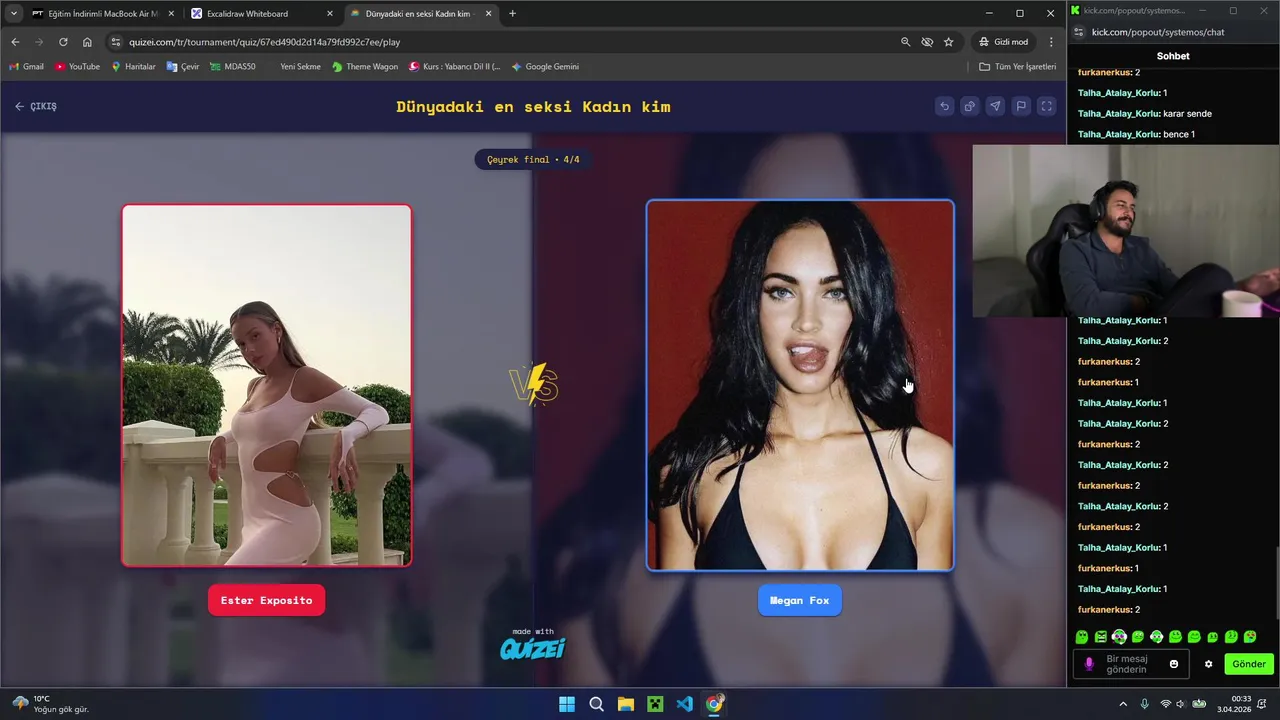Reload the current page
Viewport: 1280px width, 720px height.
(x=63, y=42)
